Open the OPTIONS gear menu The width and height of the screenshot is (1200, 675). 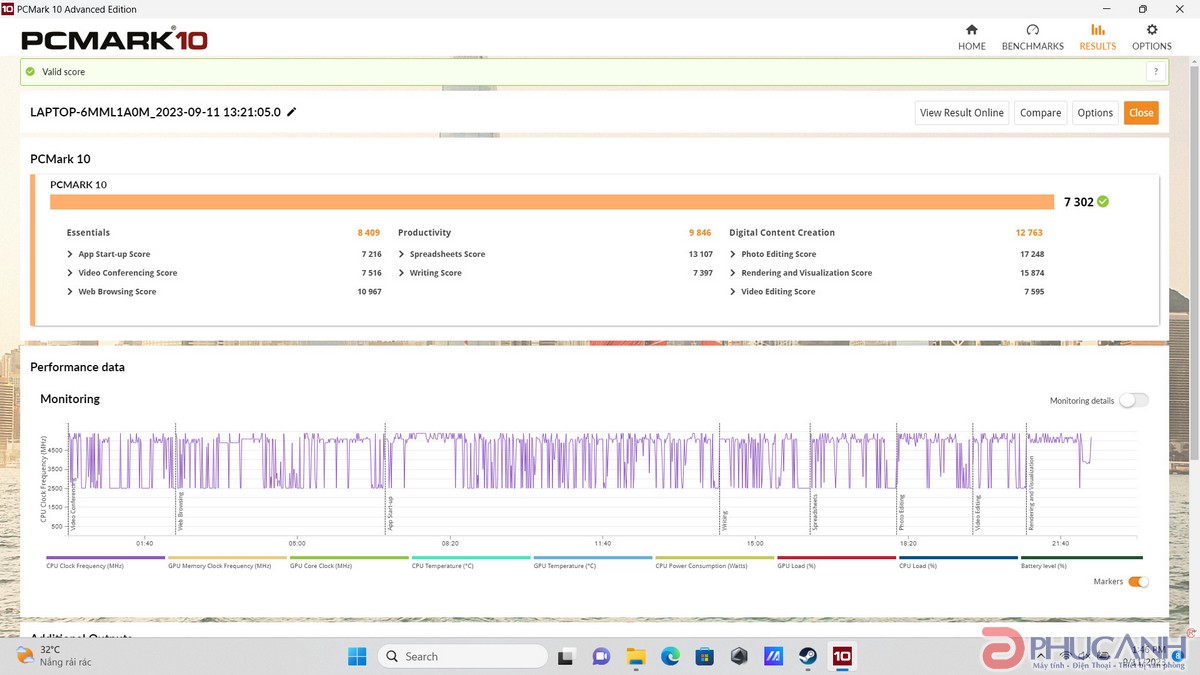pos(1151,37)
